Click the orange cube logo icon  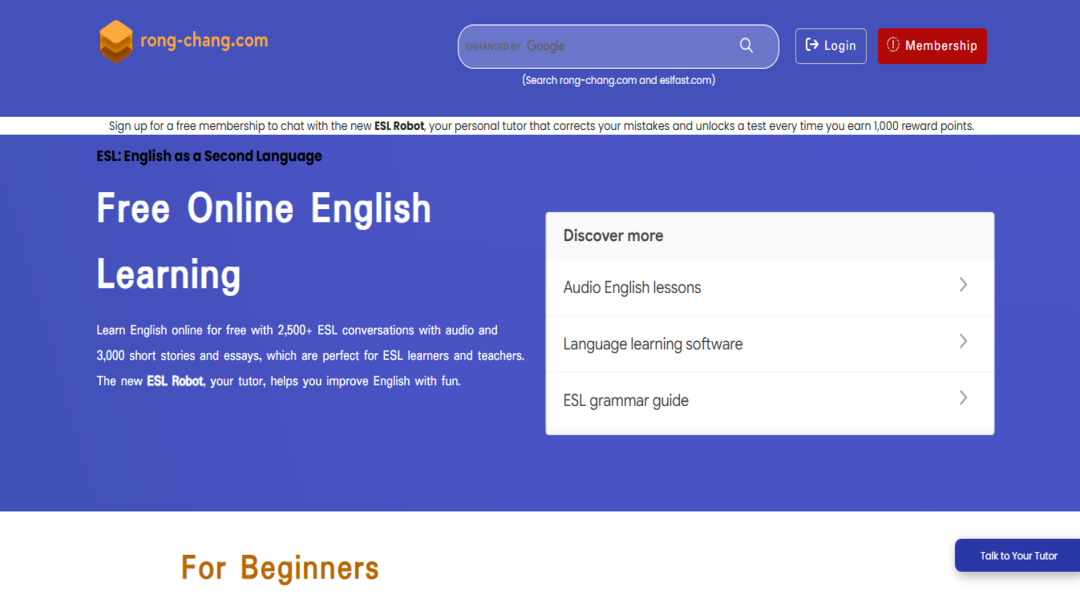click(x=116, y=41)
